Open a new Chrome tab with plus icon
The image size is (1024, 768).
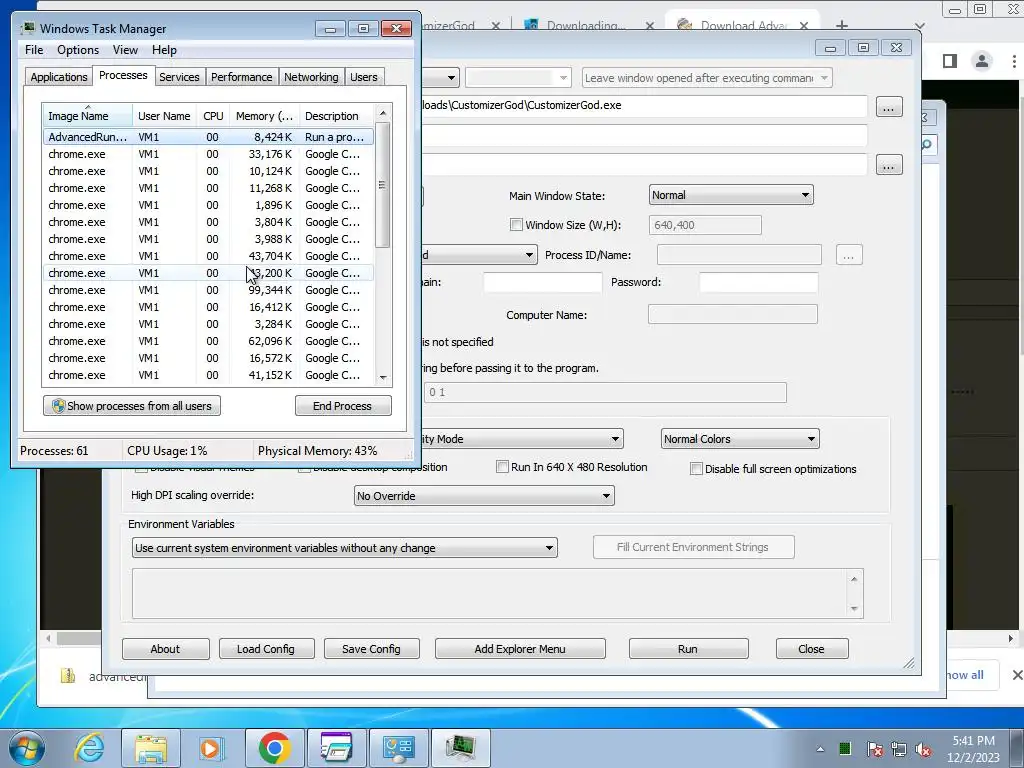point(842,25)
